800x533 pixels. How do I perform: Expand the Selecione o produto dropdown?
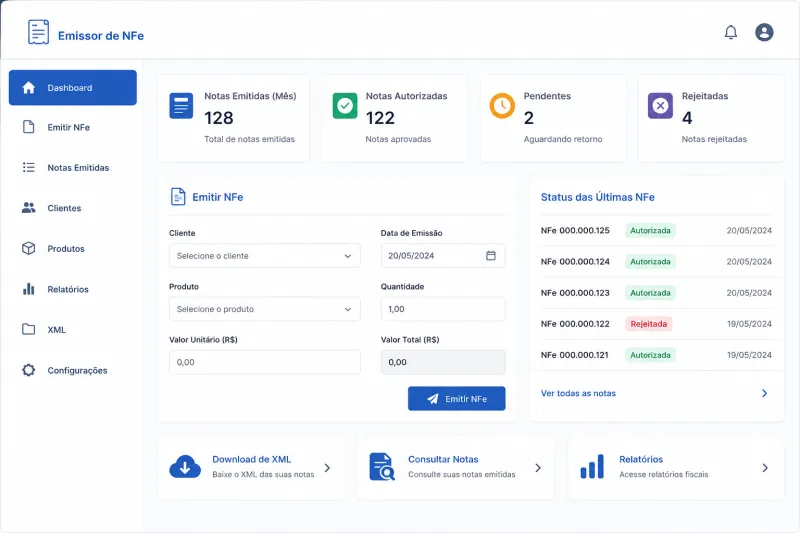coord(264,309)
